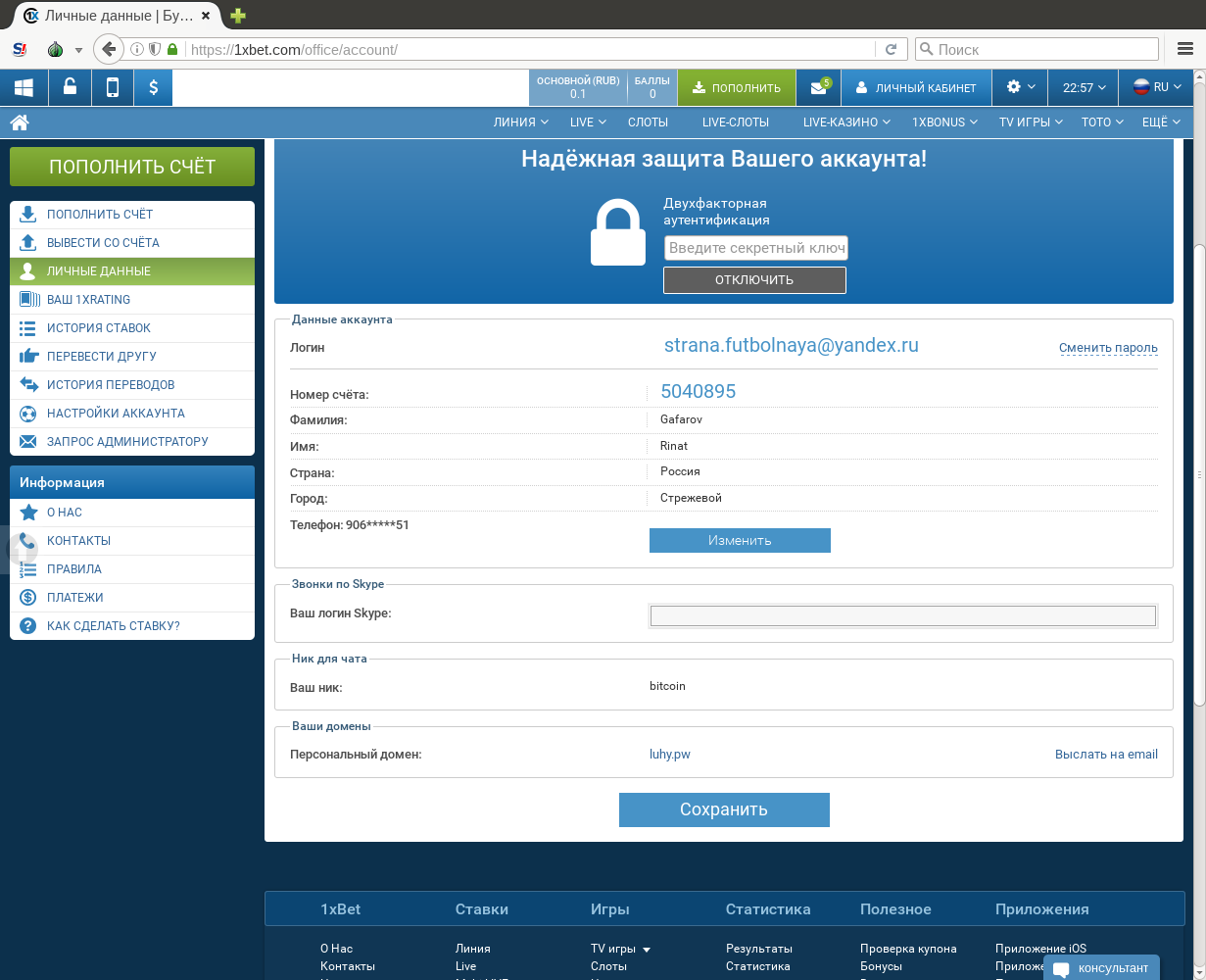Click Сменить пароль link
The image size is (1206, 980).
[1108, 348]
